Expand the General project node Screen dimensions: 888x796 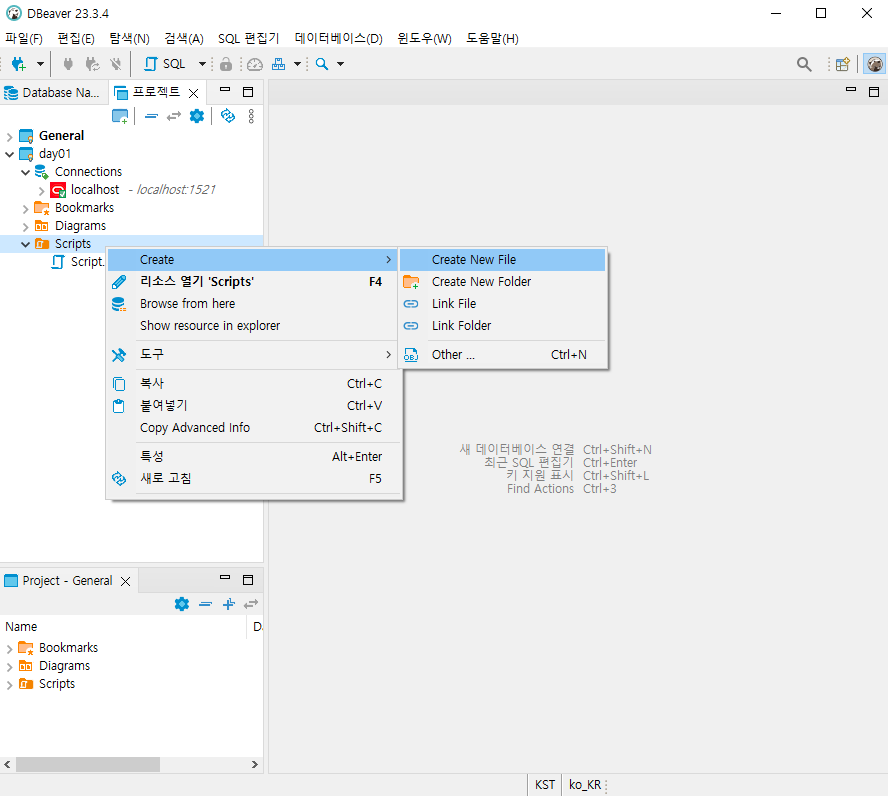tap(9, 136)
